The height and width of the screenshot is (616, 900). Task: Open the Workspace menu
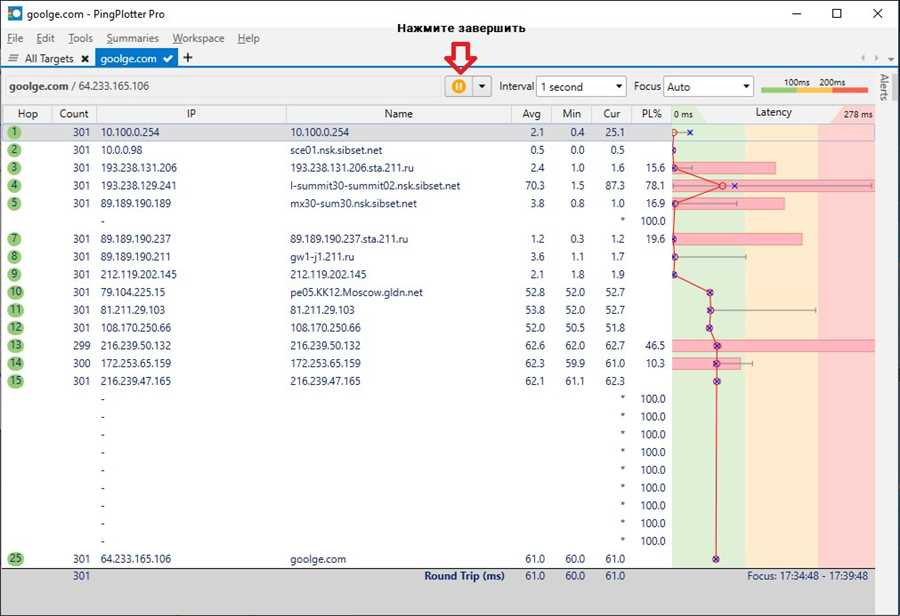pos(198,38)
